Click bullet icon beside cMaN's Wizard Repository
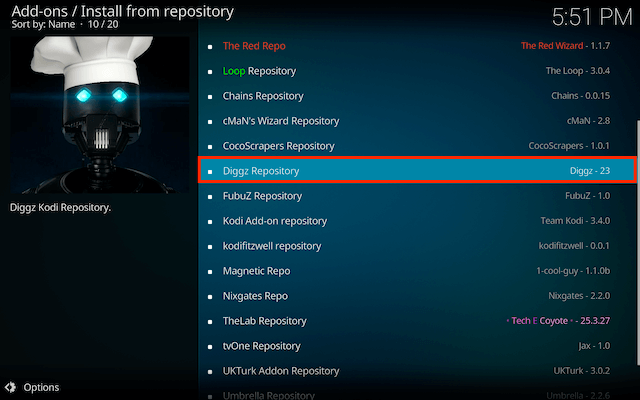The height and width of the screenshot is (400, 640). [210, 122]
